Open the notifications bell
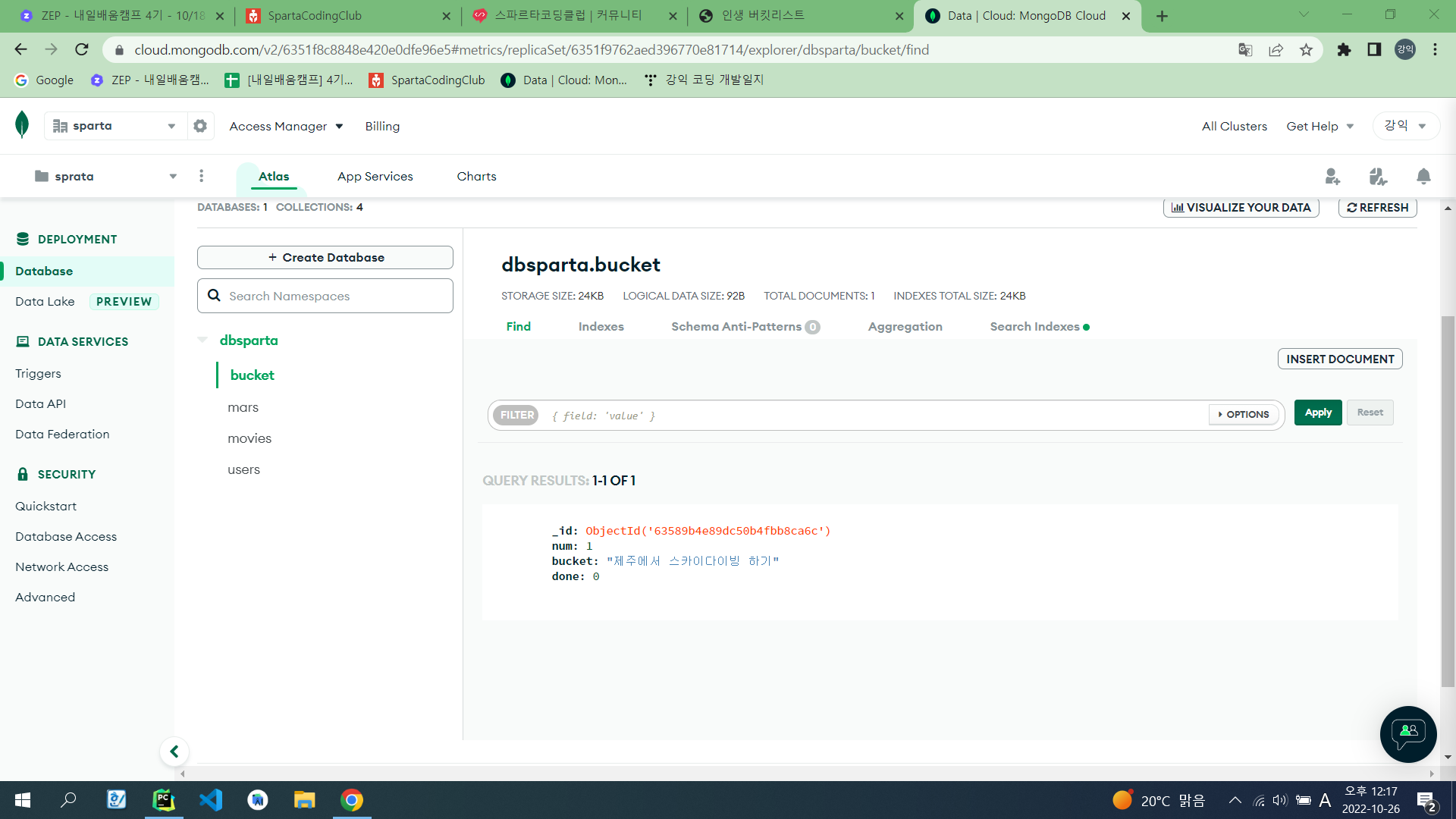This screenshot has width=1456, height=819. pyautogui.click(x=1423, y=177)
